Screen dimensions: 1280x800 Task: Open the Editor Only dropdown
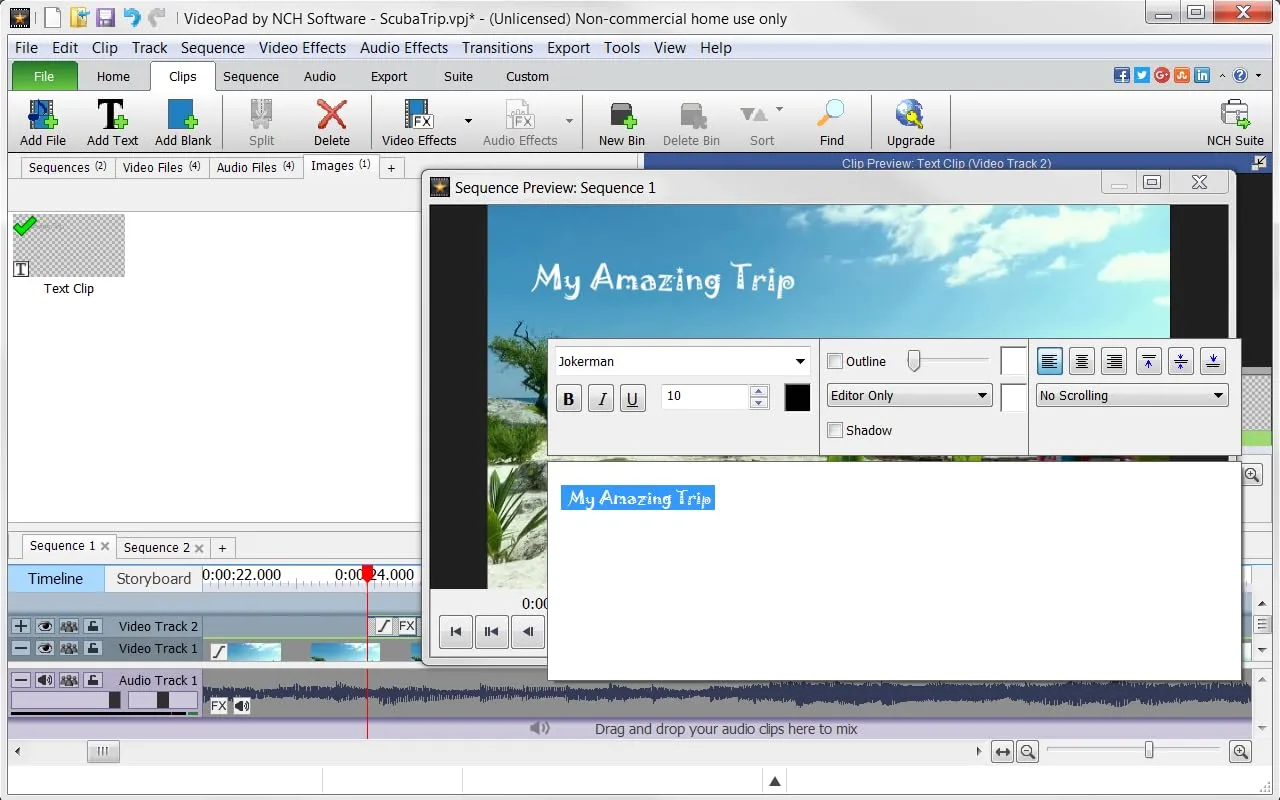pyautogui.click(x=909, y=396)
